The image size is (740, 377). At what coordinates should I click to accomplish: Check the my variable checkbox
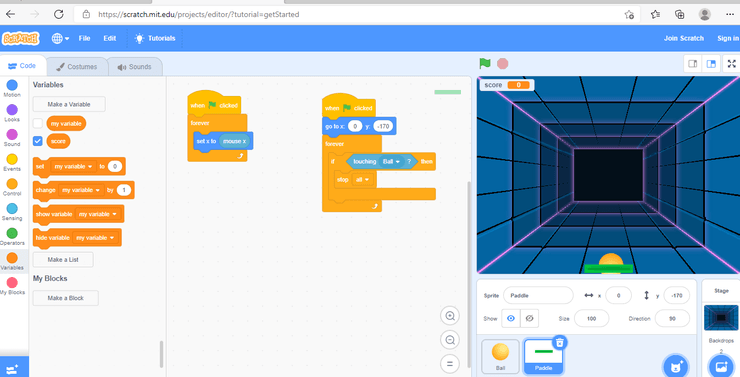pos(38,124)
